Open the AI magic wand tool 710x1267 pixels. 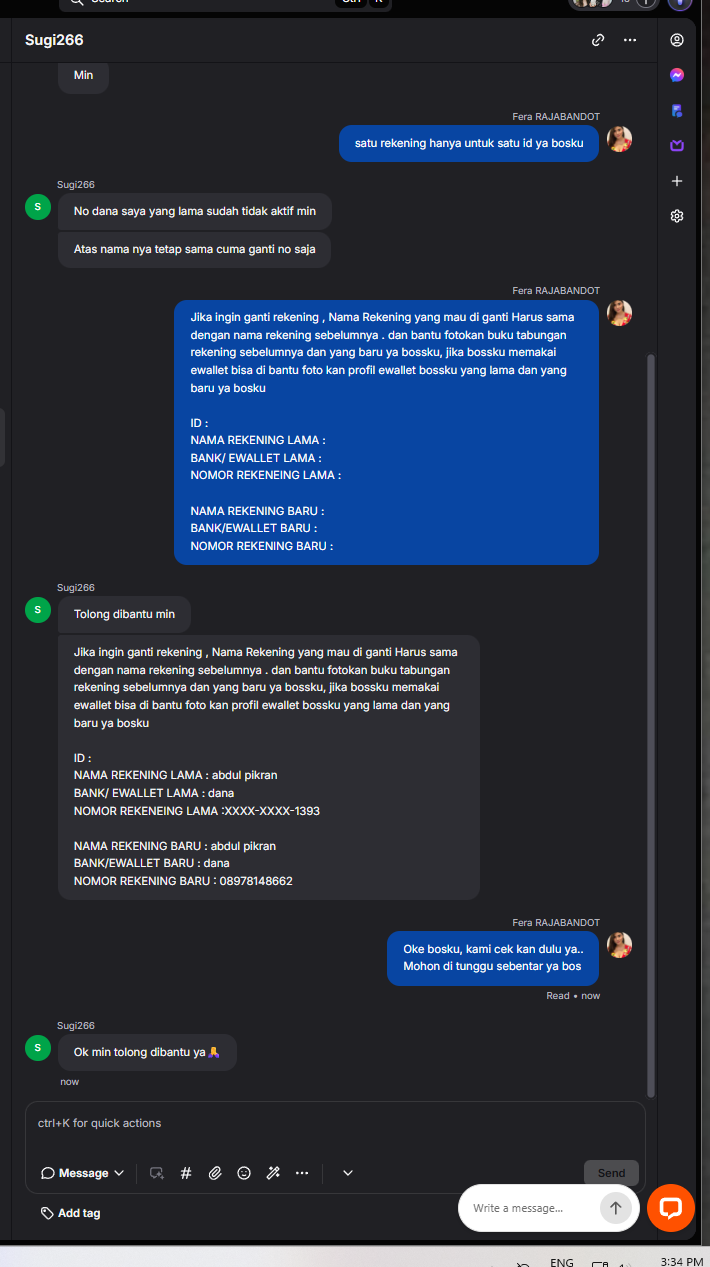[x=273, y=1173]
